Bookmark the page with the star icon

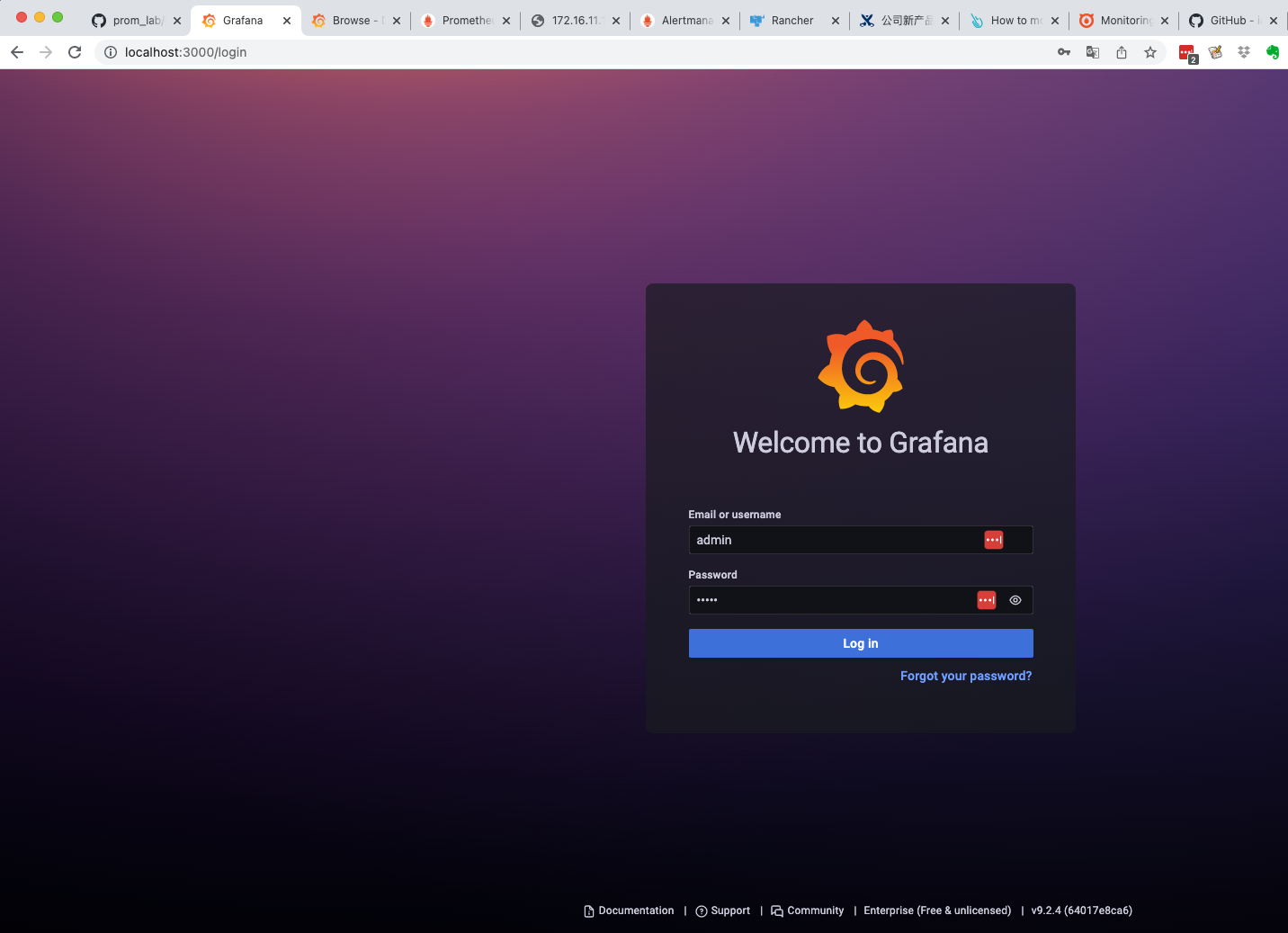[1150, 52]
